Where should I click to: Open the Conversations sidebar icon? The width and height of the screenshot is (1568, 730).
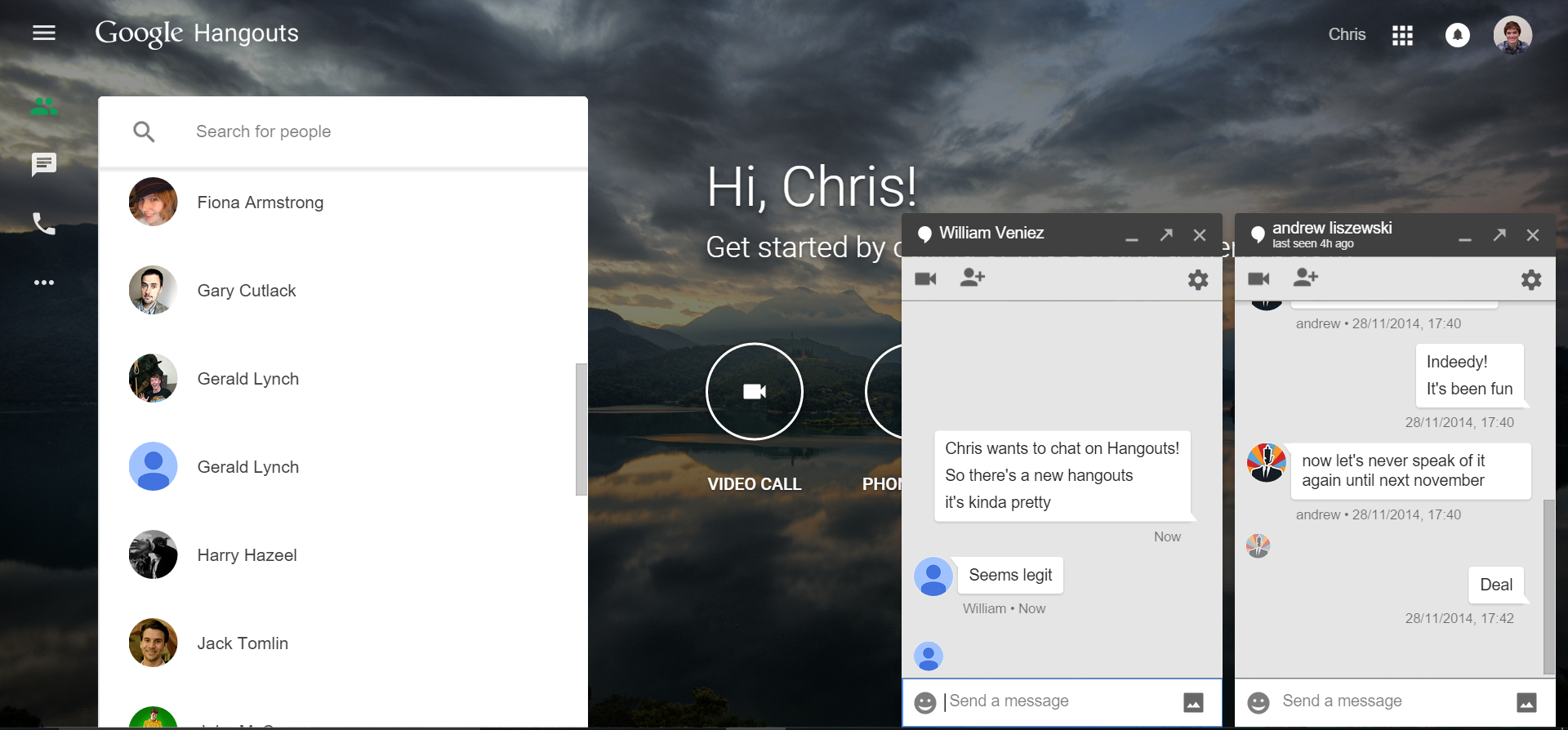click(x=44, y=164)
